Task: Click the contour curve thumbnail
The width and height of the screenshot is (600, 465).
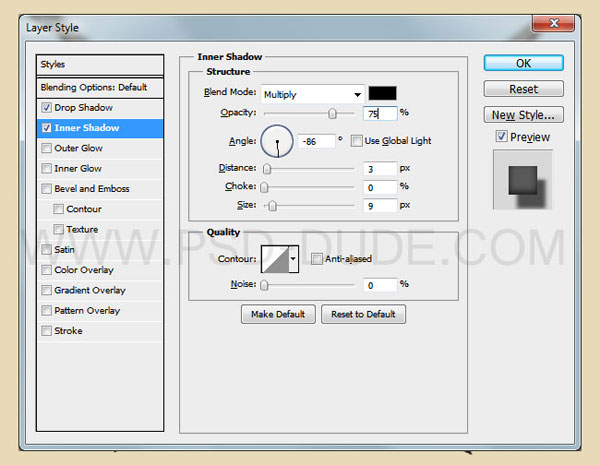Action: (275, 259)
